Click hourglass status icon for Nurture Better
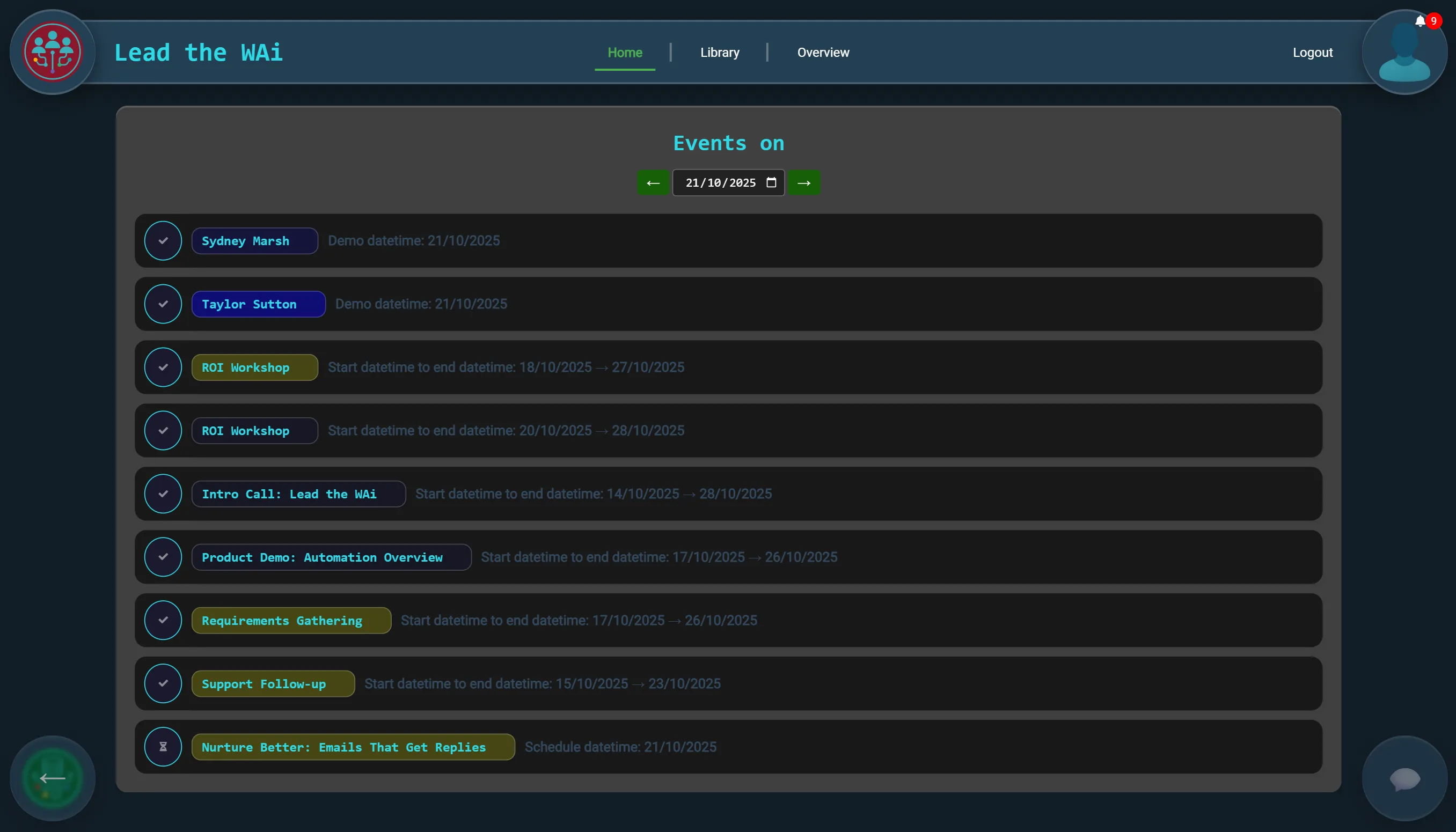This screenshot has width=1456, height=832. point(163,747)
